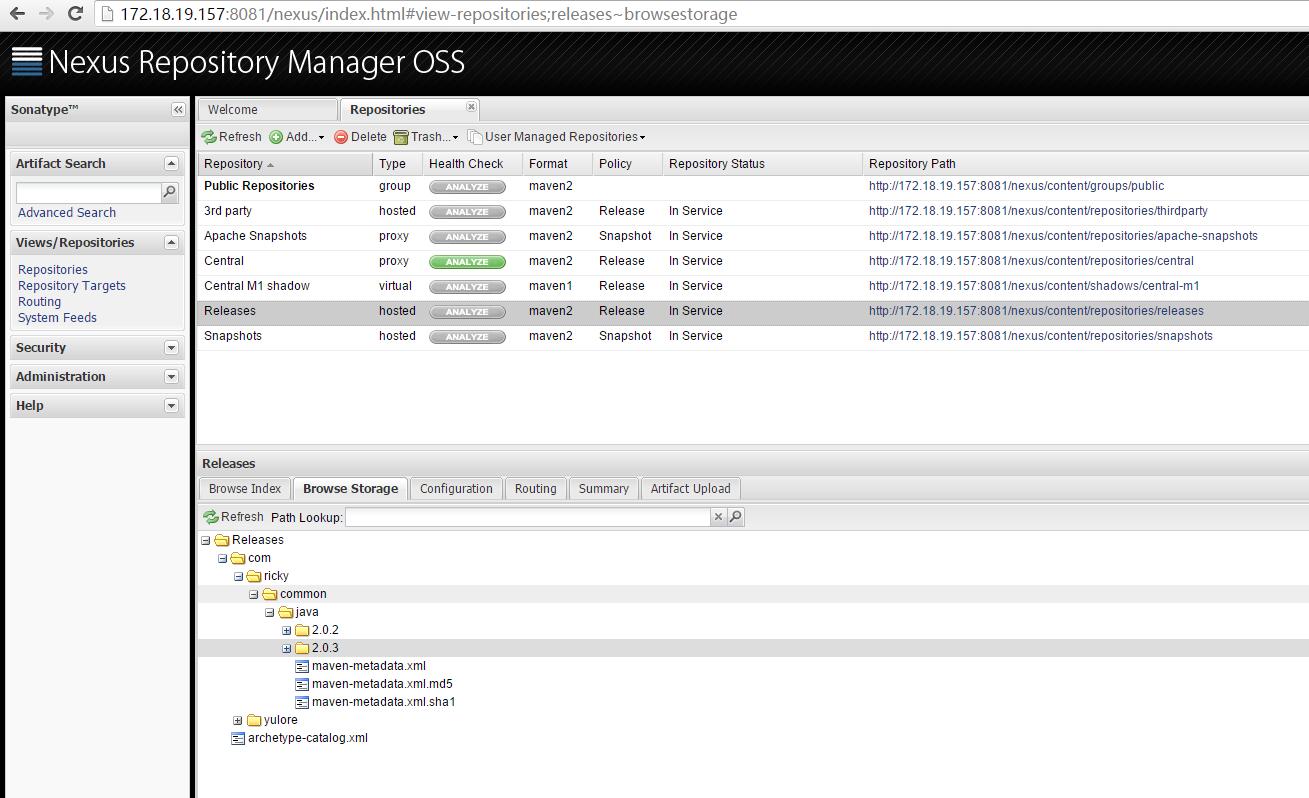The width and height of the screenshot is (1309, 798).
Task: Click the browser back arrow
Action: click(17, 14)
